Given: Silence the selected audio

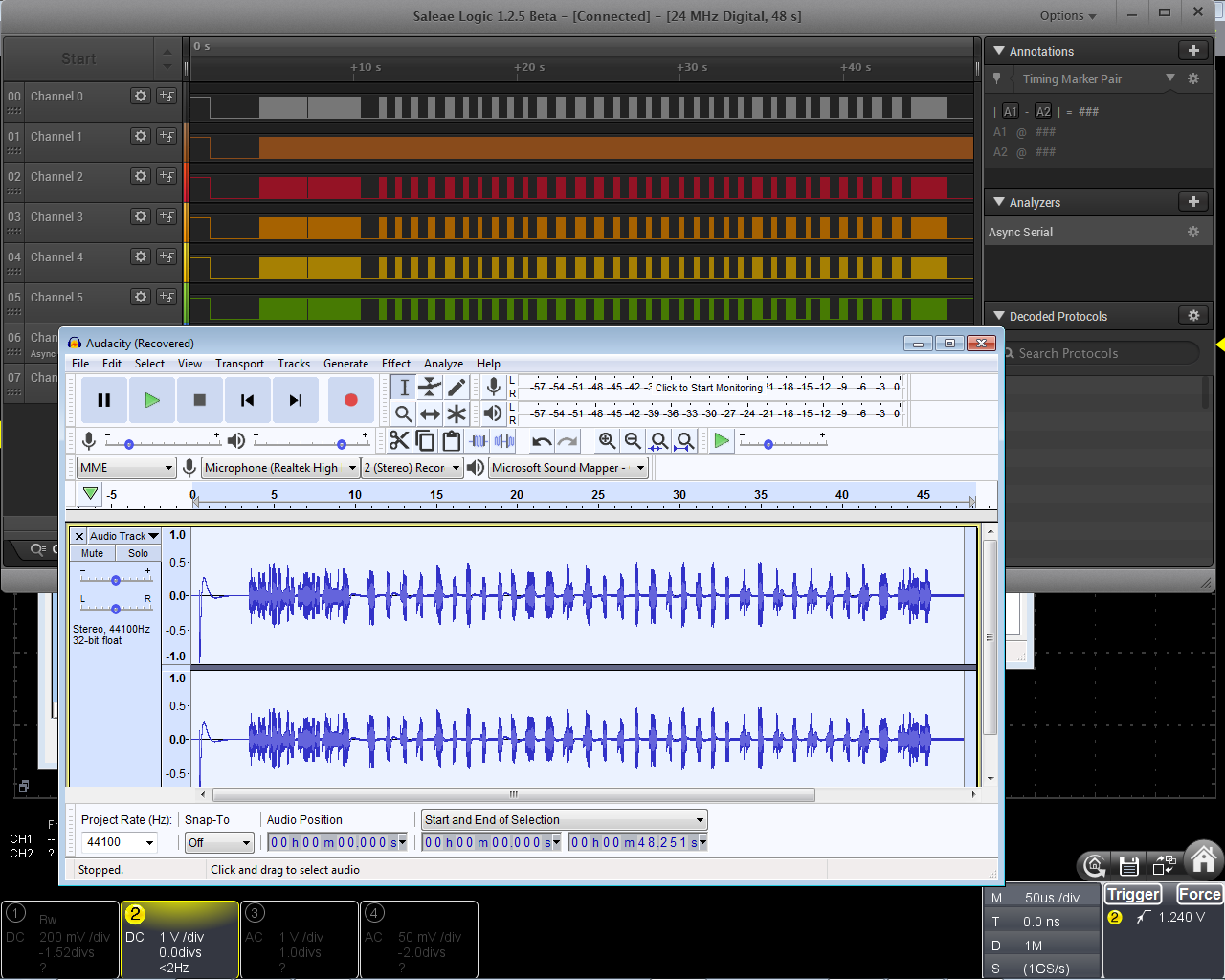Looking at the screenshot, I should (x=504, y=440).
